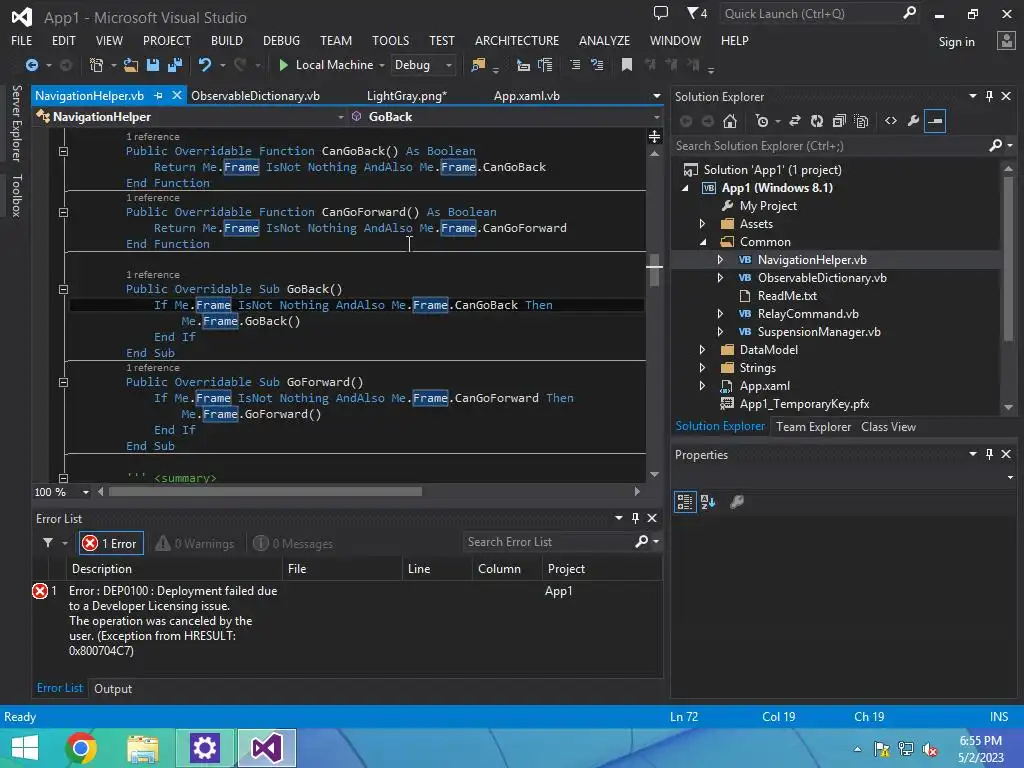The width and height of the screenshot is (1024, 768).
Task: Open the feedback speech bubble icon
Action: pos(661,13)
